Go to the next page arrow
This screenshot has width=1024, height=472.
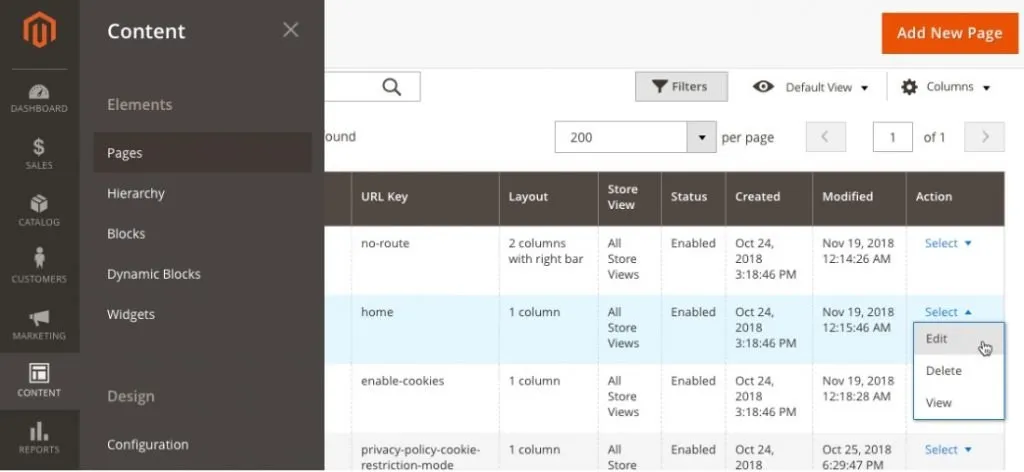(x=985, y=137)
